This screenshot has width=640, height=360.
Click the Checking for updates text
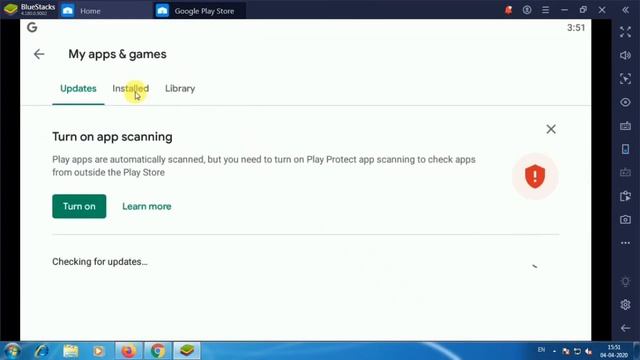tap(100, 262)
